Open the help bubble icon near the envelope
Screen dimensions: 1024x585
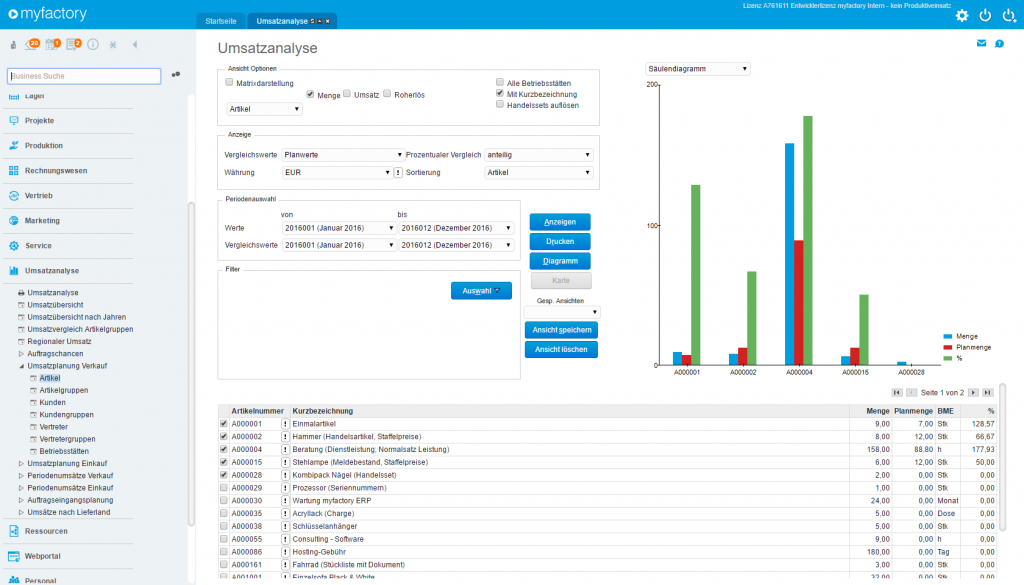pos(999,43)
